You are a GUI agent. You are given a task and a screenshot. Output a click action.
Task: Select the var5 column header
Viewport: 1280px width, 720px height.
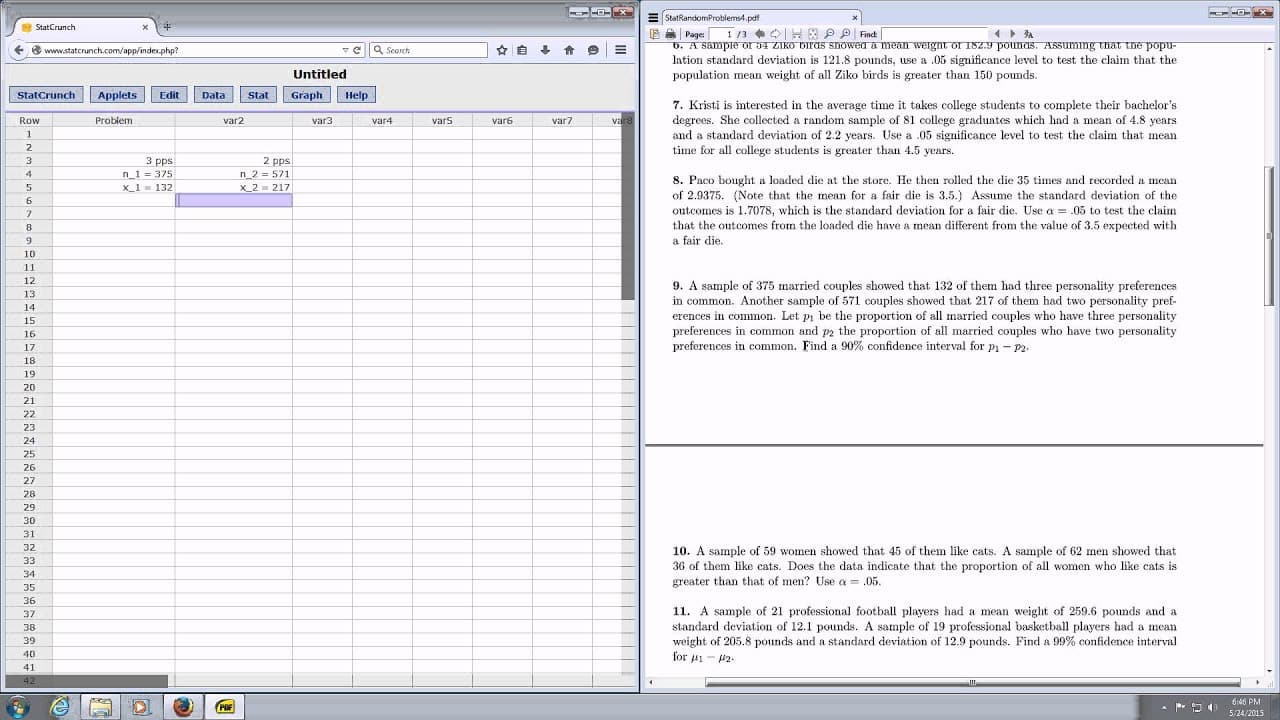tap(442, 120)
